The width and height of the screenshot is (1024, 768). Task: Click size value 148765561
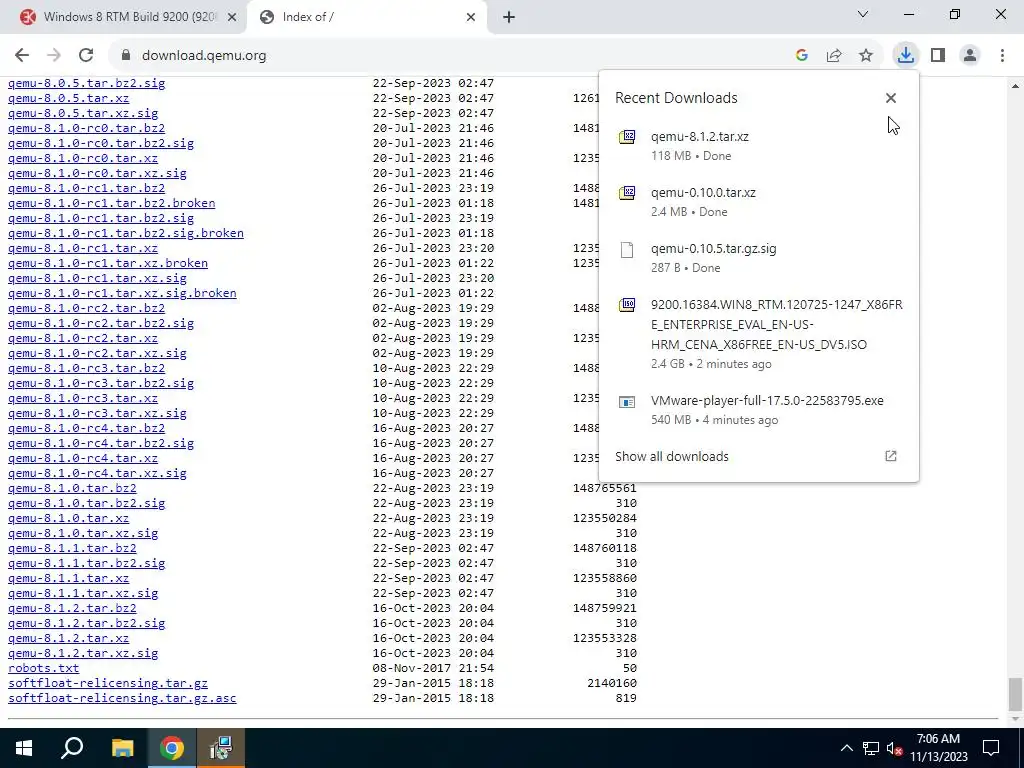pos(605,488)
